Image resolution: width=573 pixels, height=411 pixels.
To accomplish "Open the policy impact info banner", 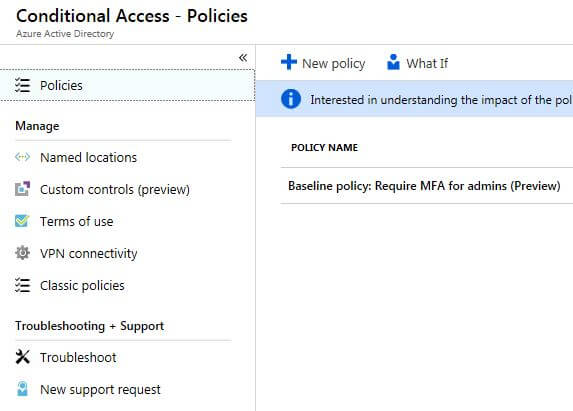I will [414, 99].
